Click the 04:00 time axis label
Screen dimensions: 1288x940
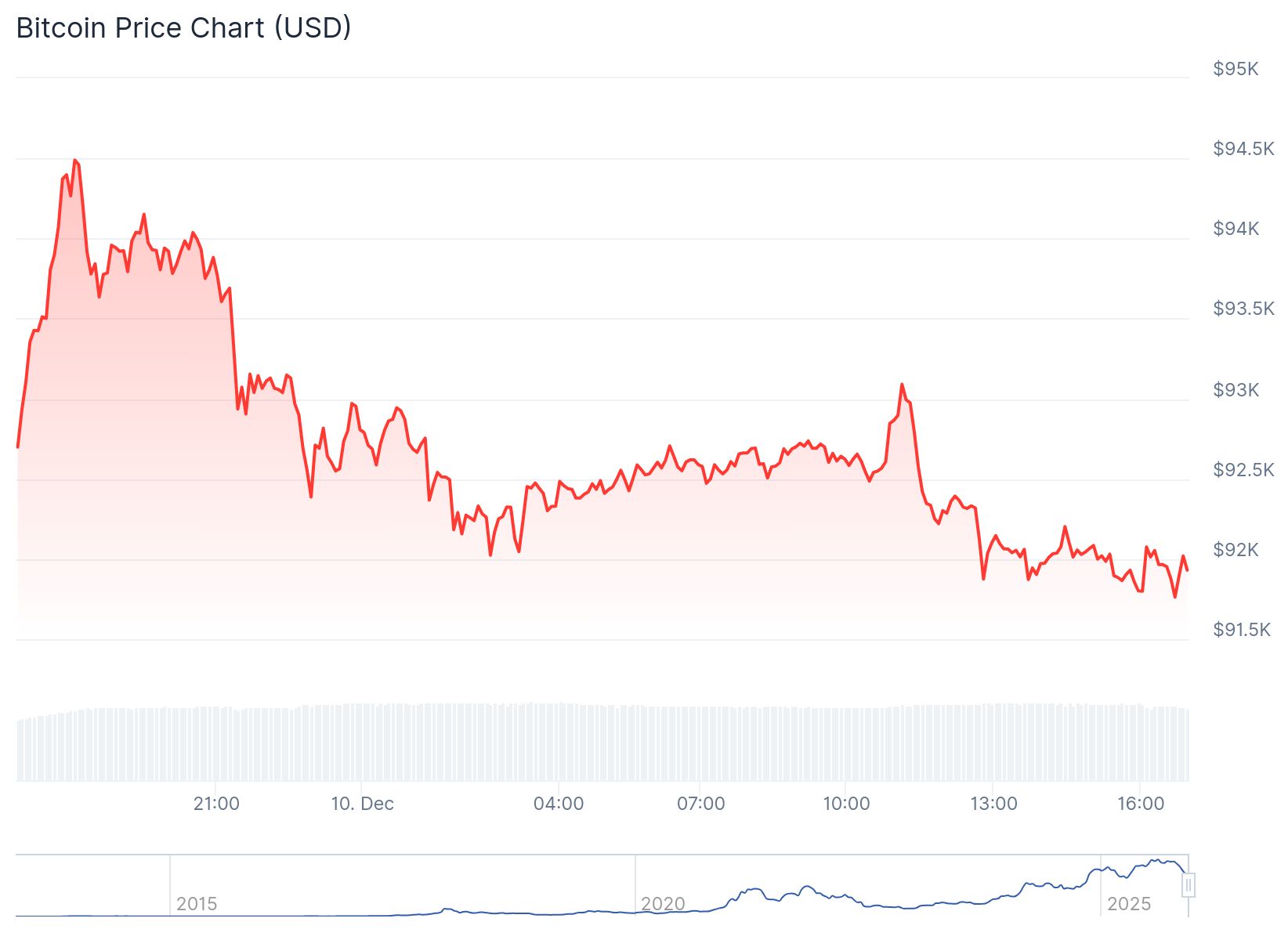point(559,804)
